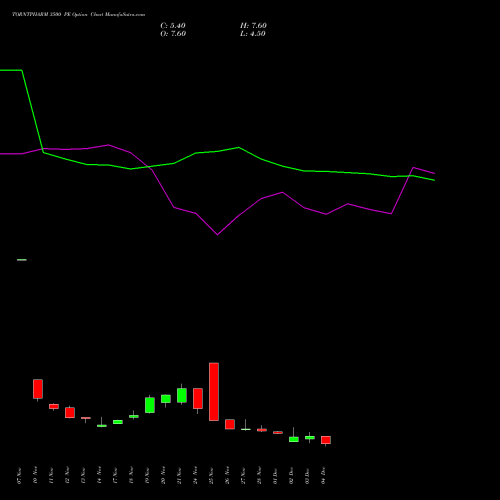Click the 04 Dec date label

323,476
